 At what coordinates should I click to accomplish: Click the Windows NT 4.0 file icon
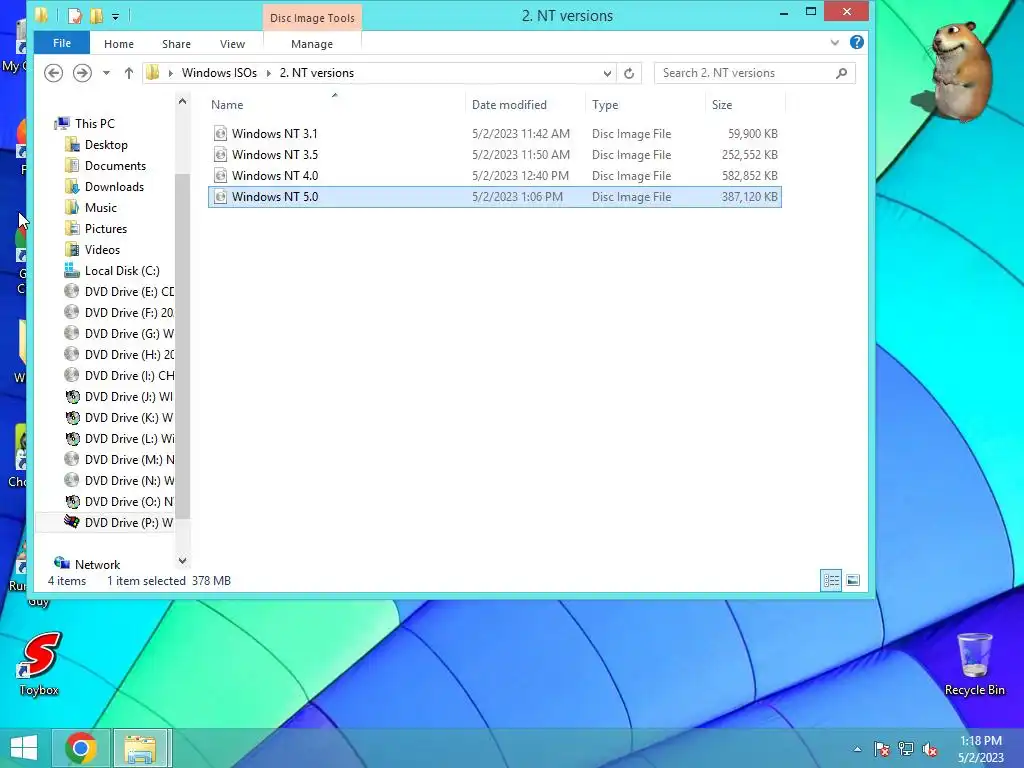pos(221,176)
